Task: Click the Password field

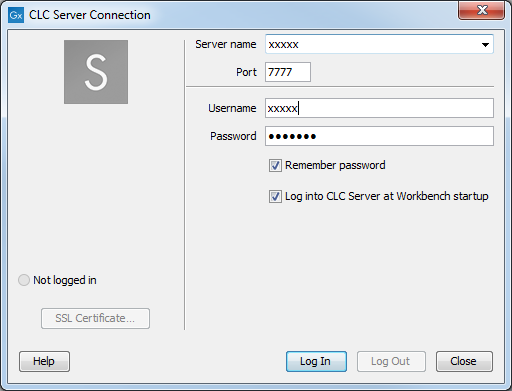Action: click(379, 136)
